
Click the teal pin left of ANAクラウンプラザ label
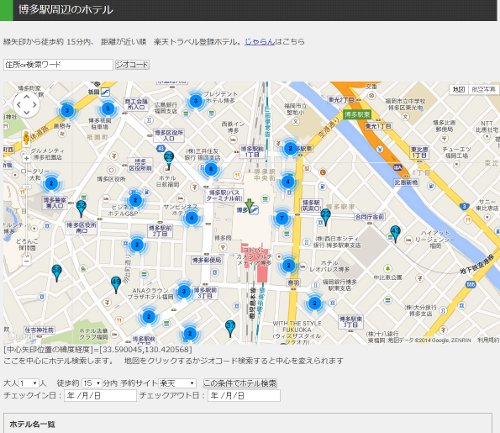click(x=116, y=284)
